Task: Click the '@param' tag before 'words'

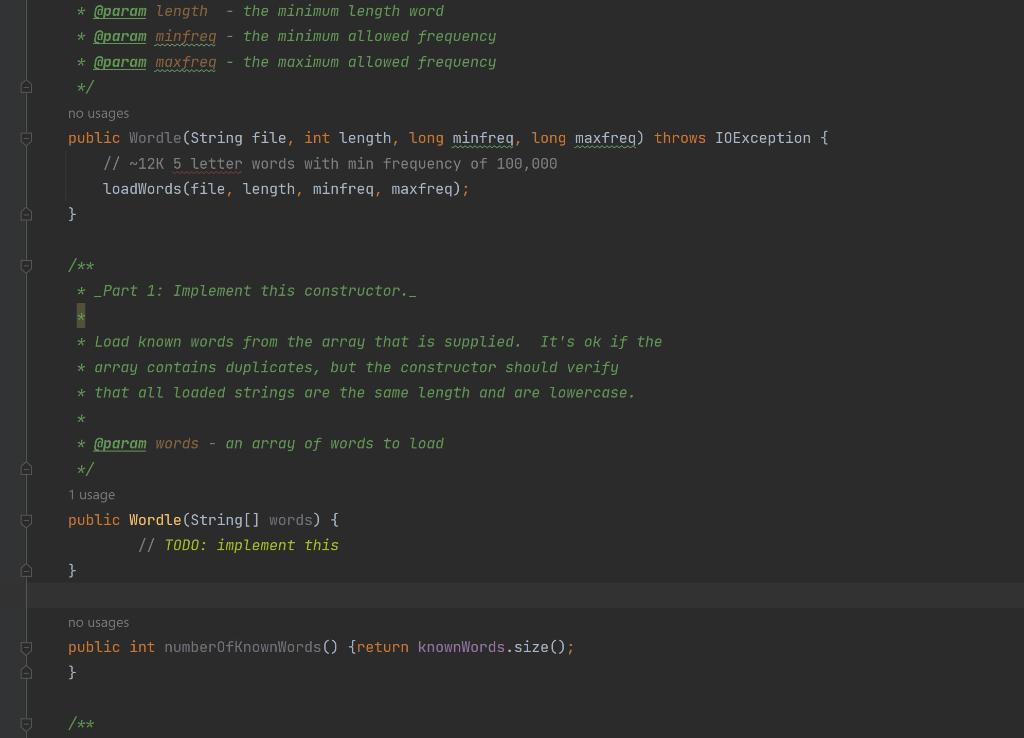Action: pos(120,444)
